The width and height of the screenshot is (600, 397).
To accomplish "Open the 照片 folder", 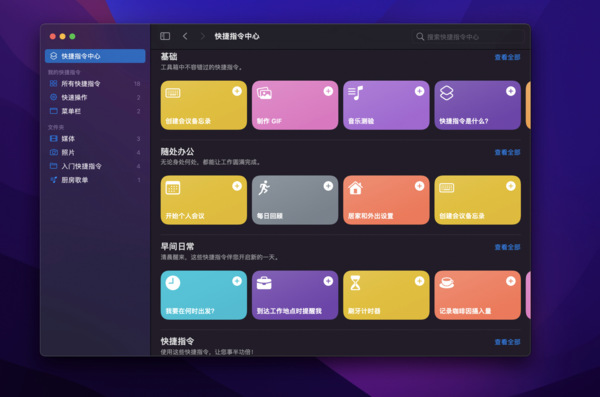I will coord(95,152).
